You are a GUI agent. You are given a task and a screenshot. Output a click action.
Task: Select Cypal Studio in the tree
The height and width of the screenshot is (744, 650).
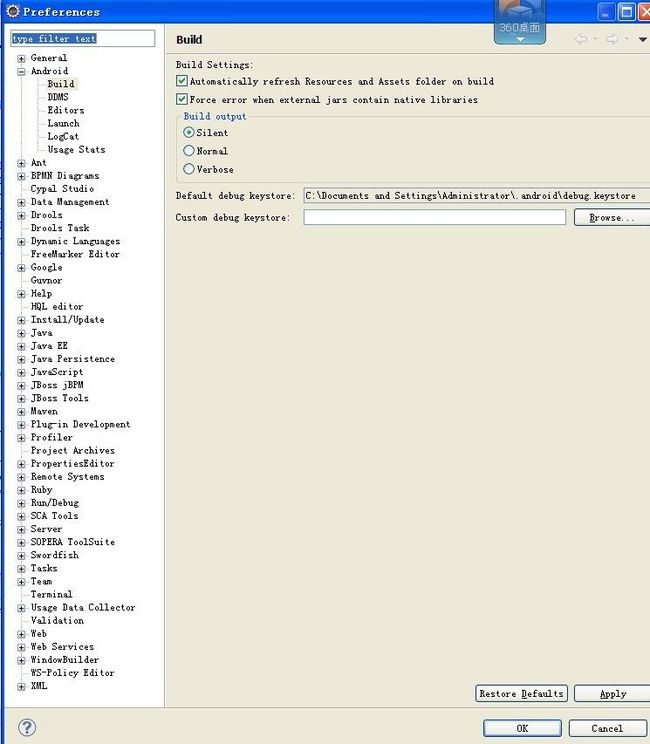pyautogui.click(x=62, y=189)
